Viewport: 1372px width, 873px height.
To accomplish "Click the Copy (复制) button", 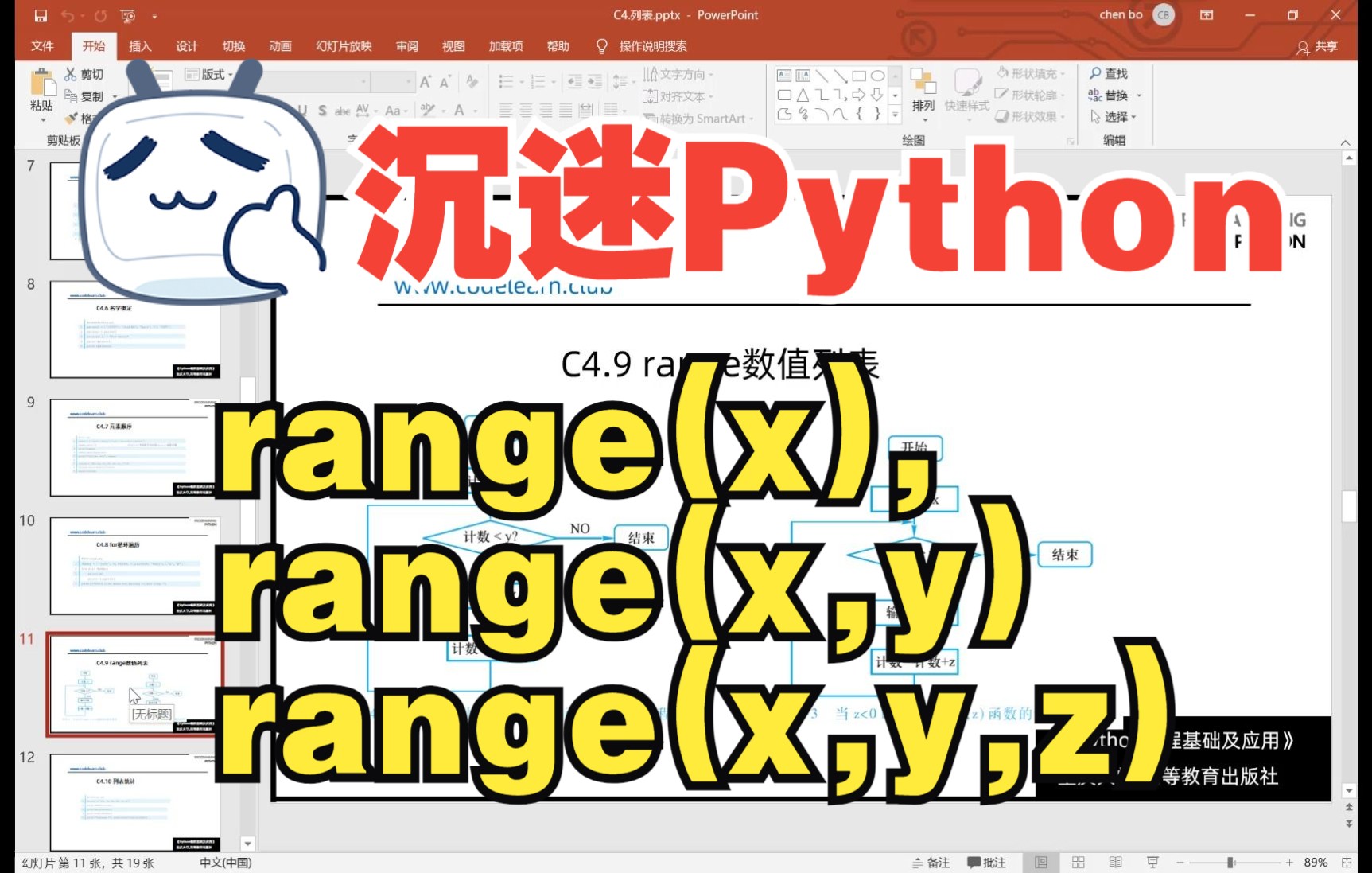I will tap(84, 96).
